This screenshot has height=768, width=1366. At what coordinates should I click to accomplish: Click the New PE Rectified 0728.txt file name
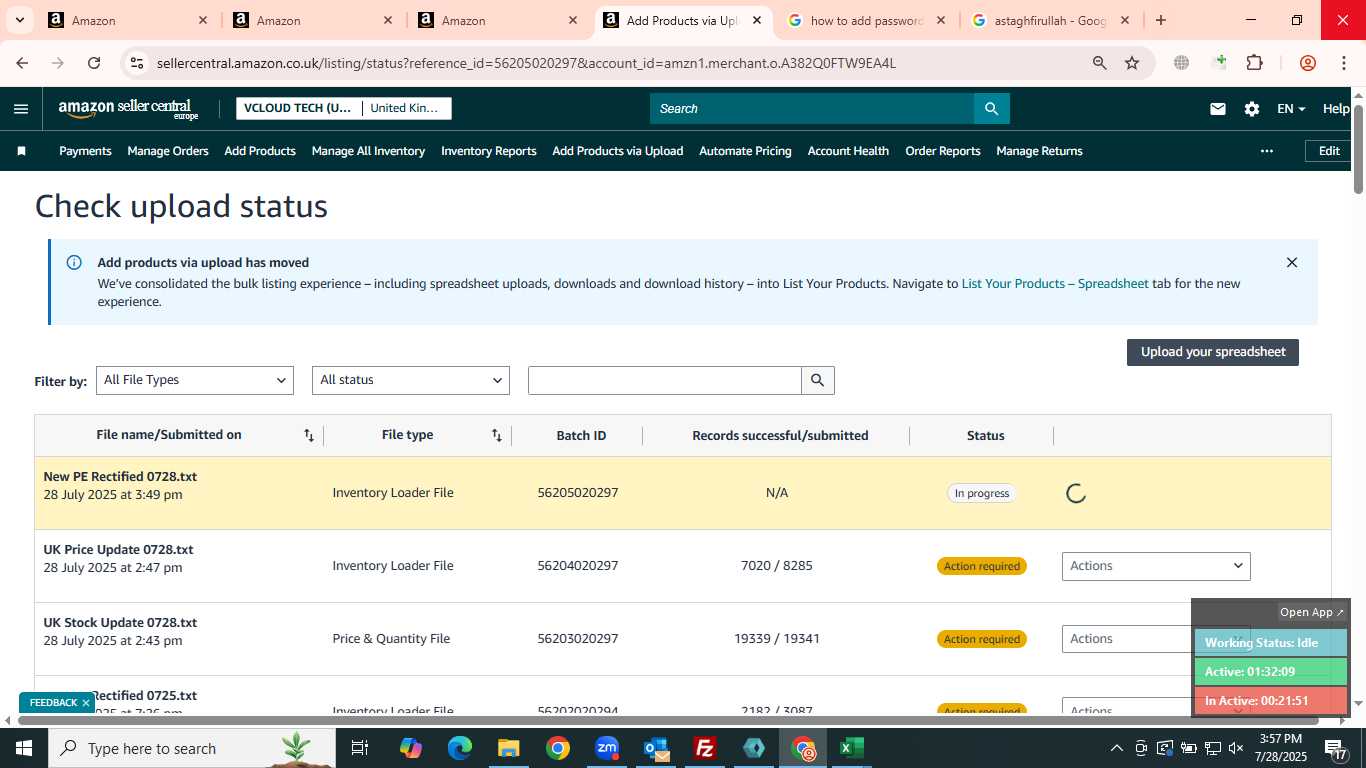click(120, 477)
